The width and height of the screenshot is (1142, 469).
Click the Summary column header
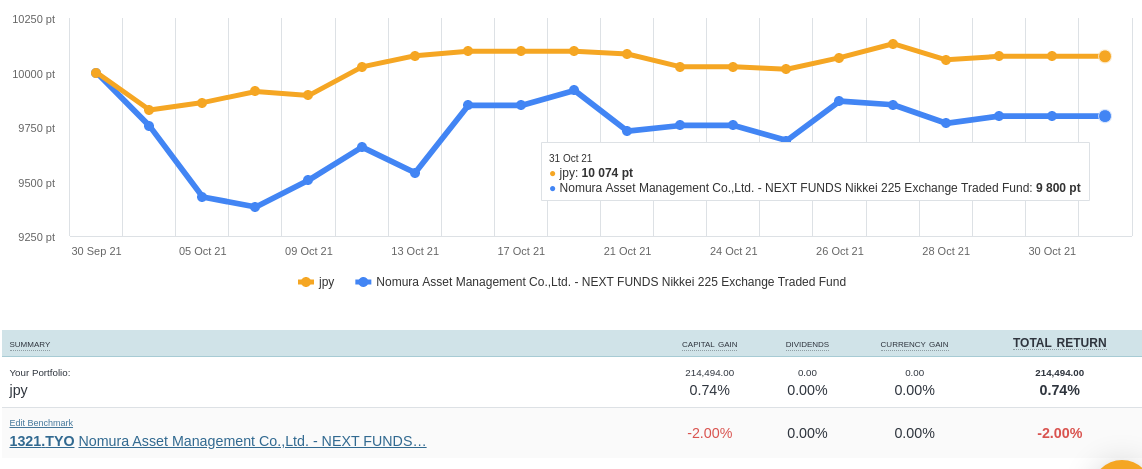(30, 344)
